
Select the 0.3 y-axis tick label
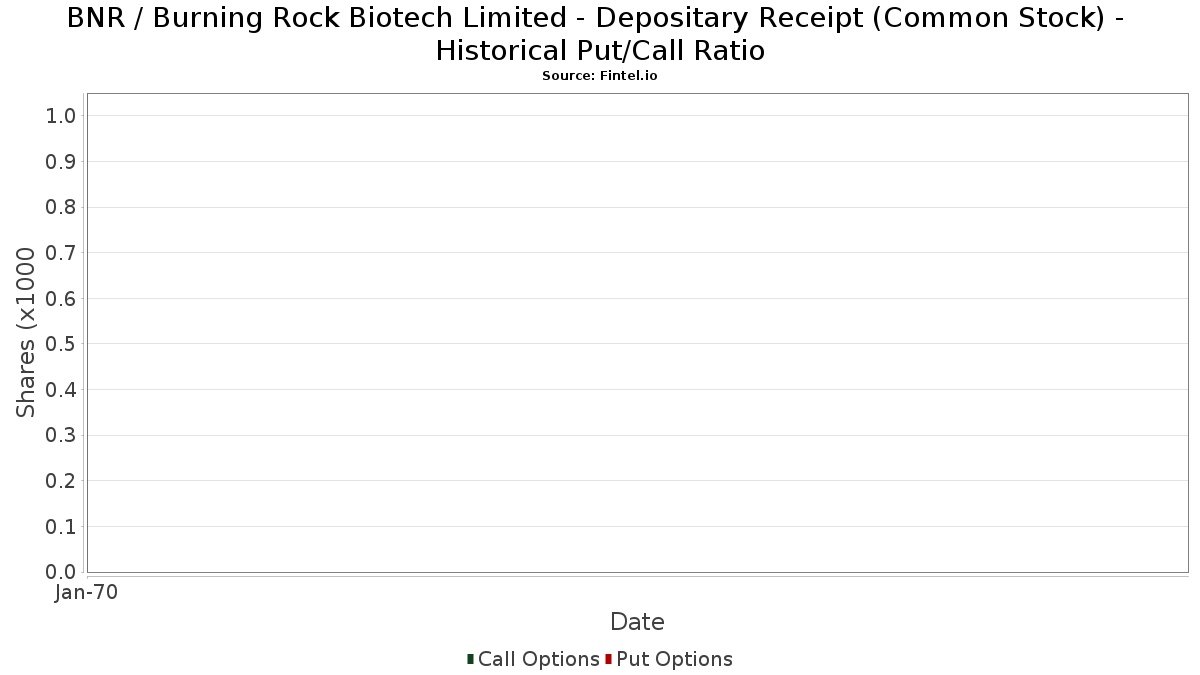(x=61, y=435)
